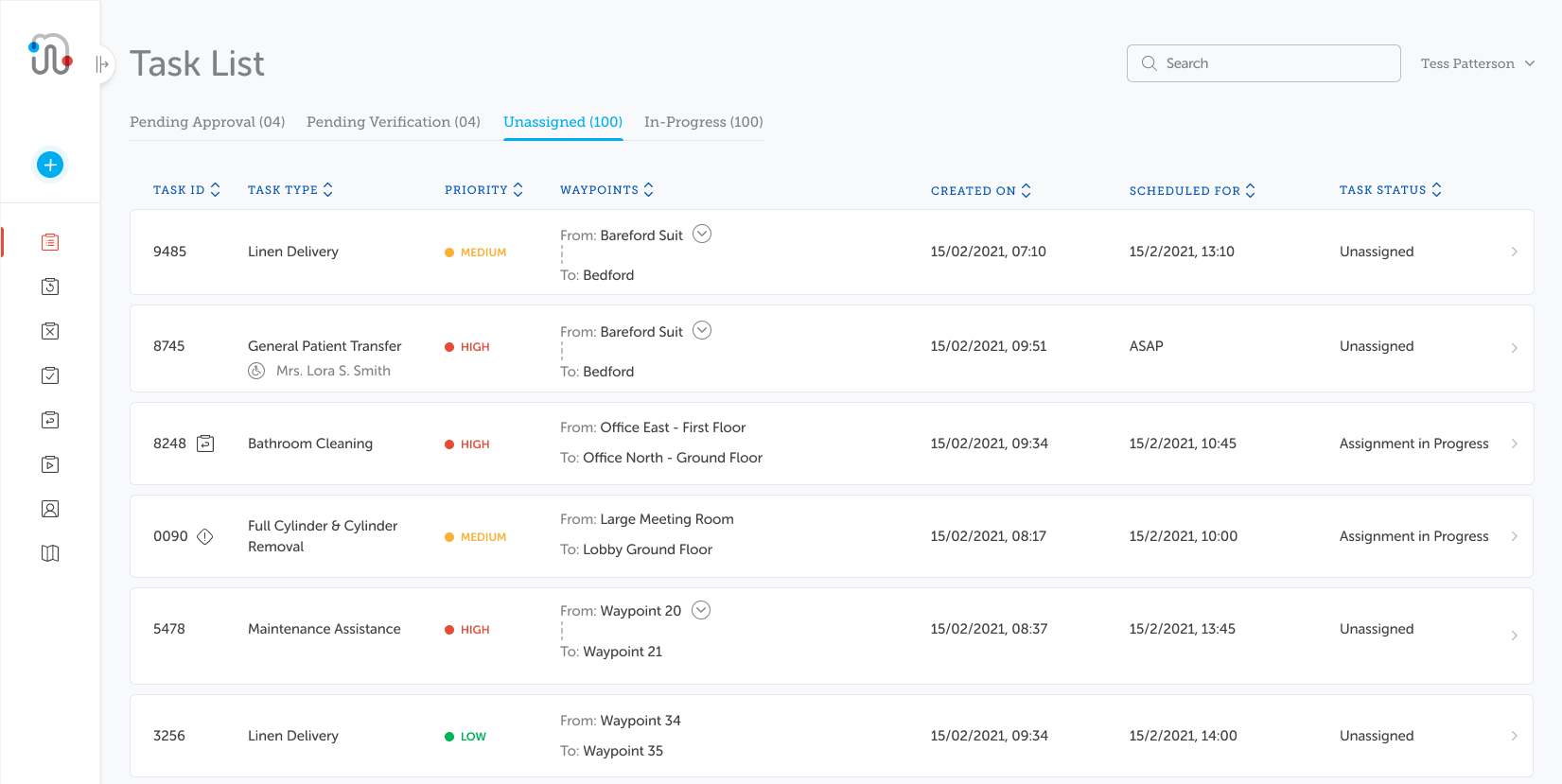Open the cancelled tasks X-clipboard sidebar icon
Screen dimensions: 1562x784
click(50, 331)
